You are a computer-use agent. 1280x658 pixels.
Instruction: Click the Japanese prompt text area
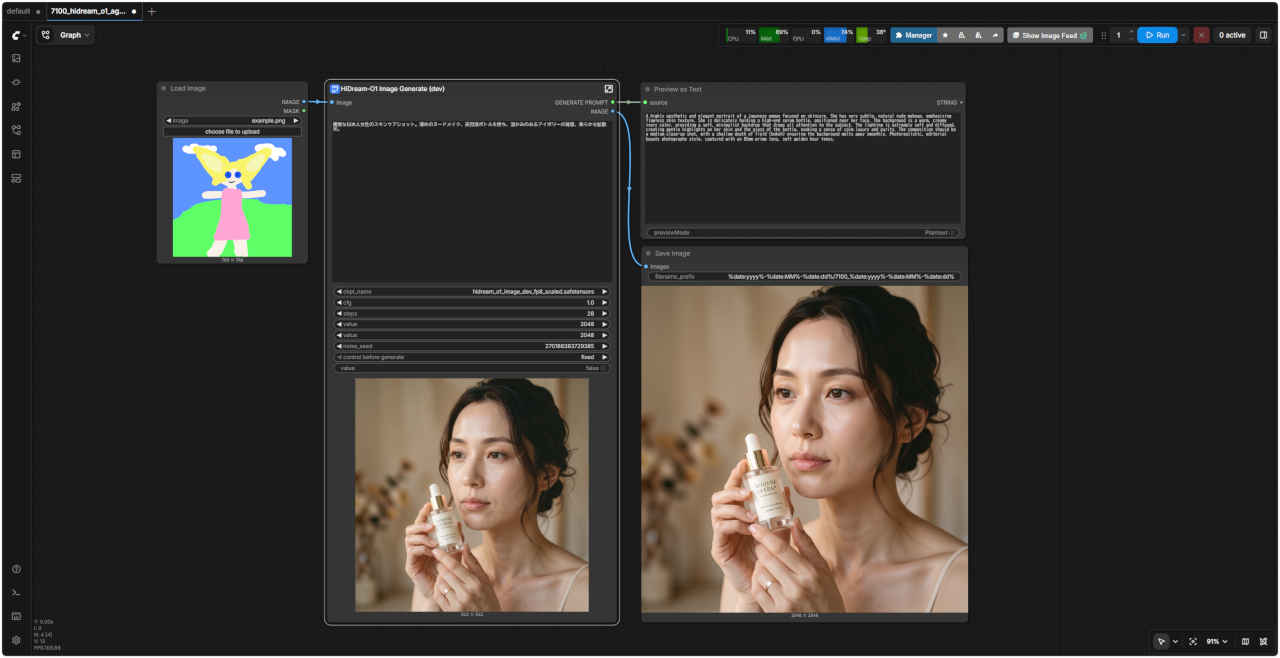coord(472,200)
